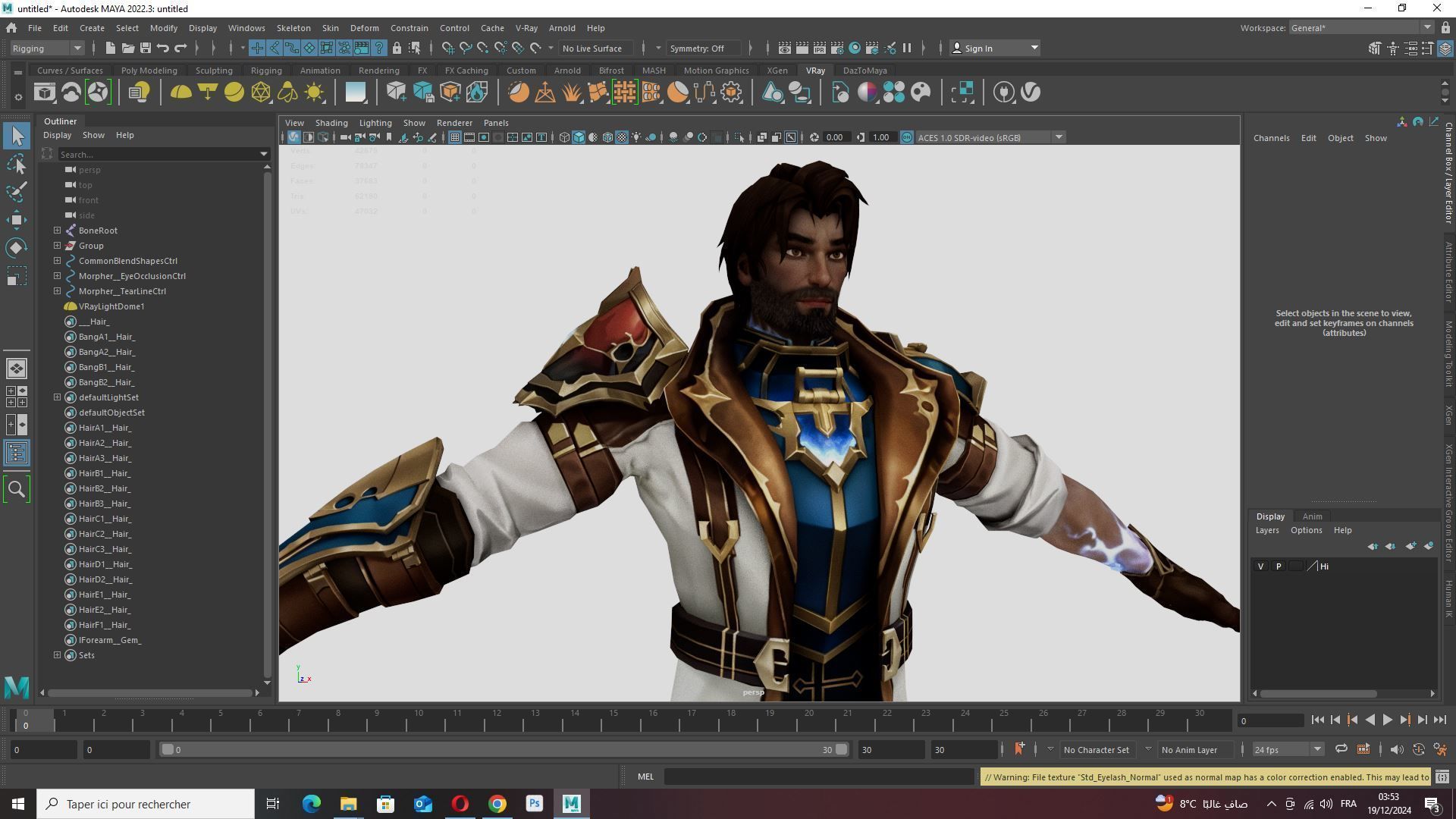Click the range slider end handle
1456x819 pixels.
[x=841, y=749]
